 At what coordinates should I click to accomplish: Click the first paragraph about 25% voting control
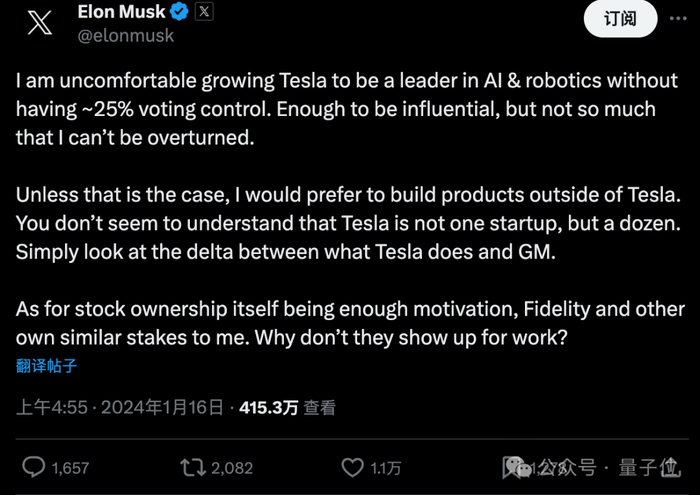pos(335,110)
